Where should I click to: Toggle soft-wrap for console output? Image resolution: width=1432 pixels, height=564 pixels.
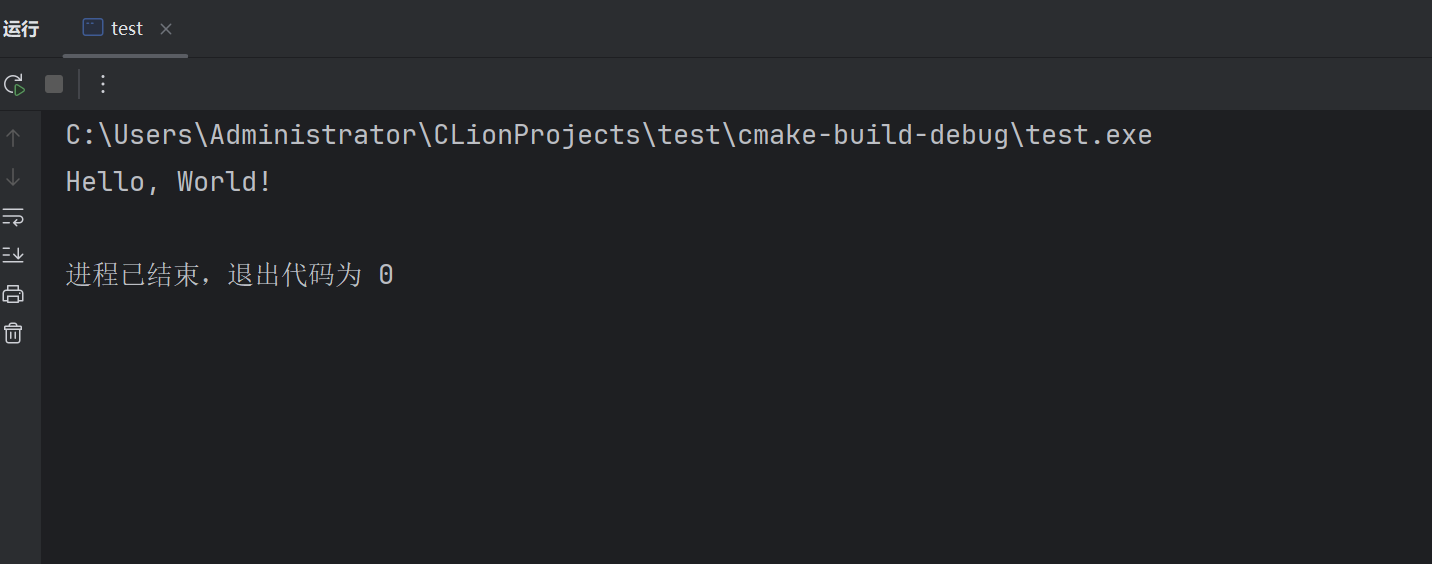tap(13, 217)
